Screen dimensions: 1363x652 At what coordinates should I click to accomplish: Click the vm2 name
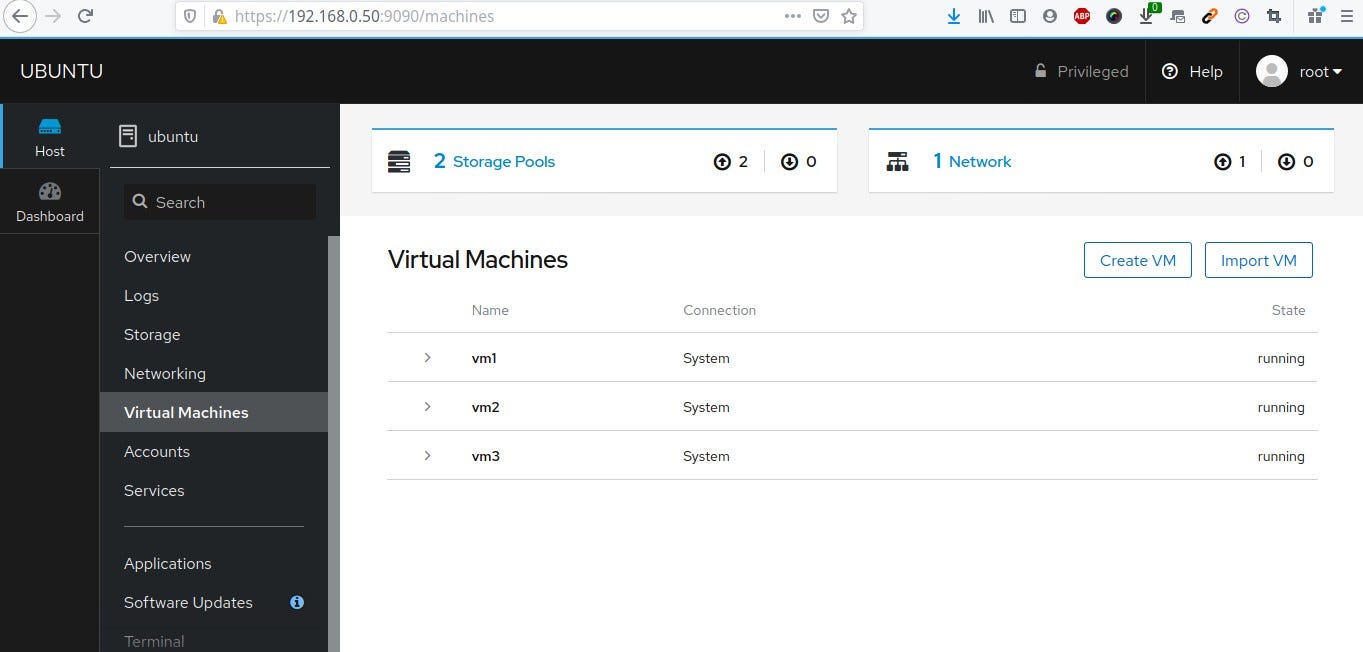pyautogui.click(x=485, y=407)
